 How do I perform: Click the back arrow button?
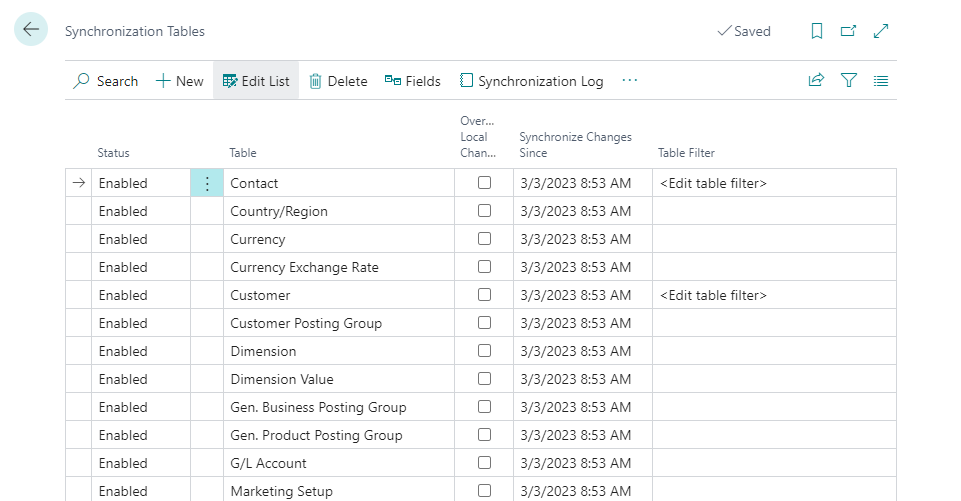(x=31, y=30)
